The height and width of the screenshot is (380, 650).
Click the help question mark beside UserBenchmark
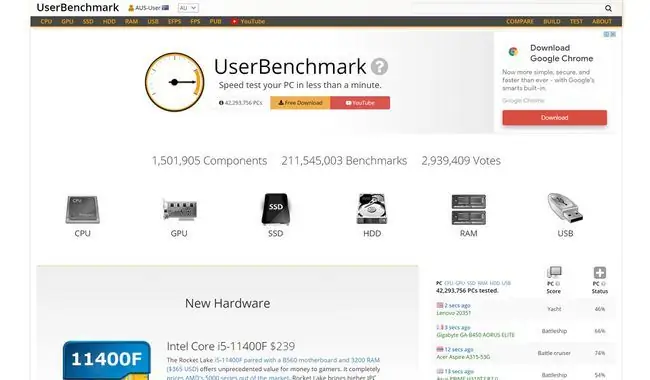[x=379, y=66]
